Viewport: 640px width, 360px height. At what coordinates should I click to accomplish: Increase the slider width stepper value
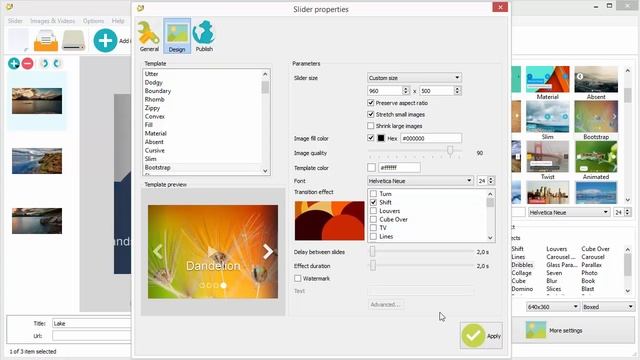coord(405,89)
